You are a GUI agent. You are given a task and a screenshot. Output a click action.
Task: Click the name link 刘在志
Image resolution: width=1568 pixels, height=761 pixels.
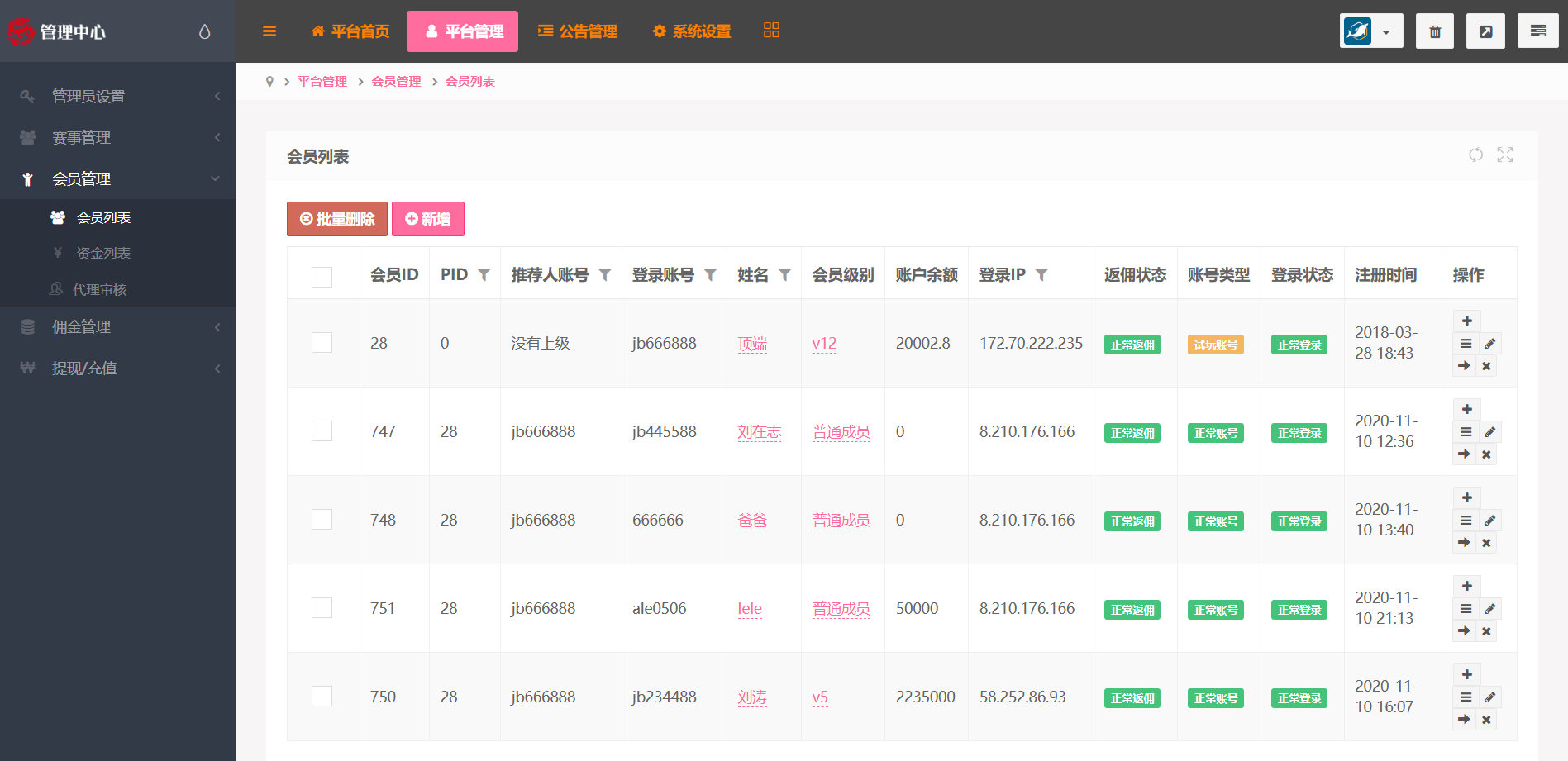click(760, 431)
